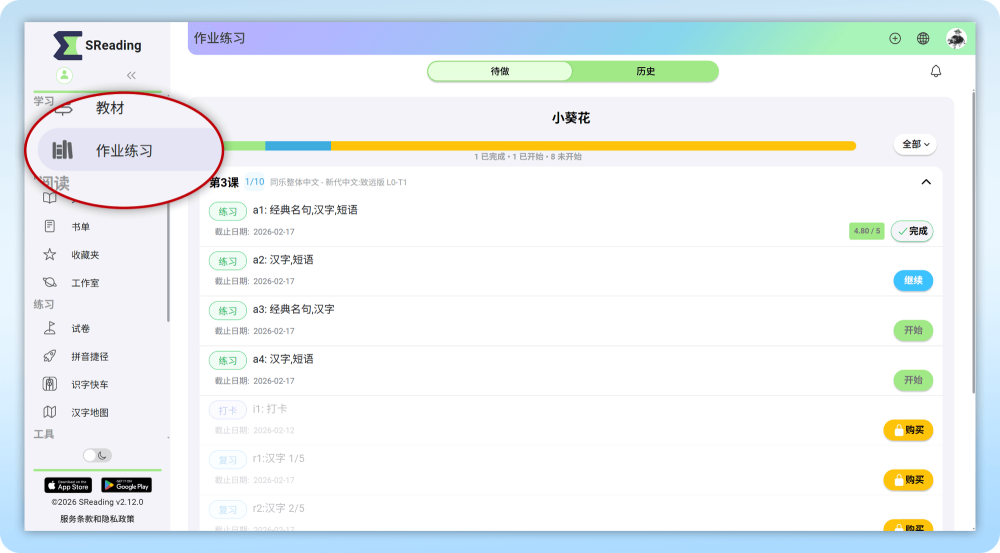The image size is (1000, 553).
Task: Open the 识字快车 icon
Action: click(50, 384)
